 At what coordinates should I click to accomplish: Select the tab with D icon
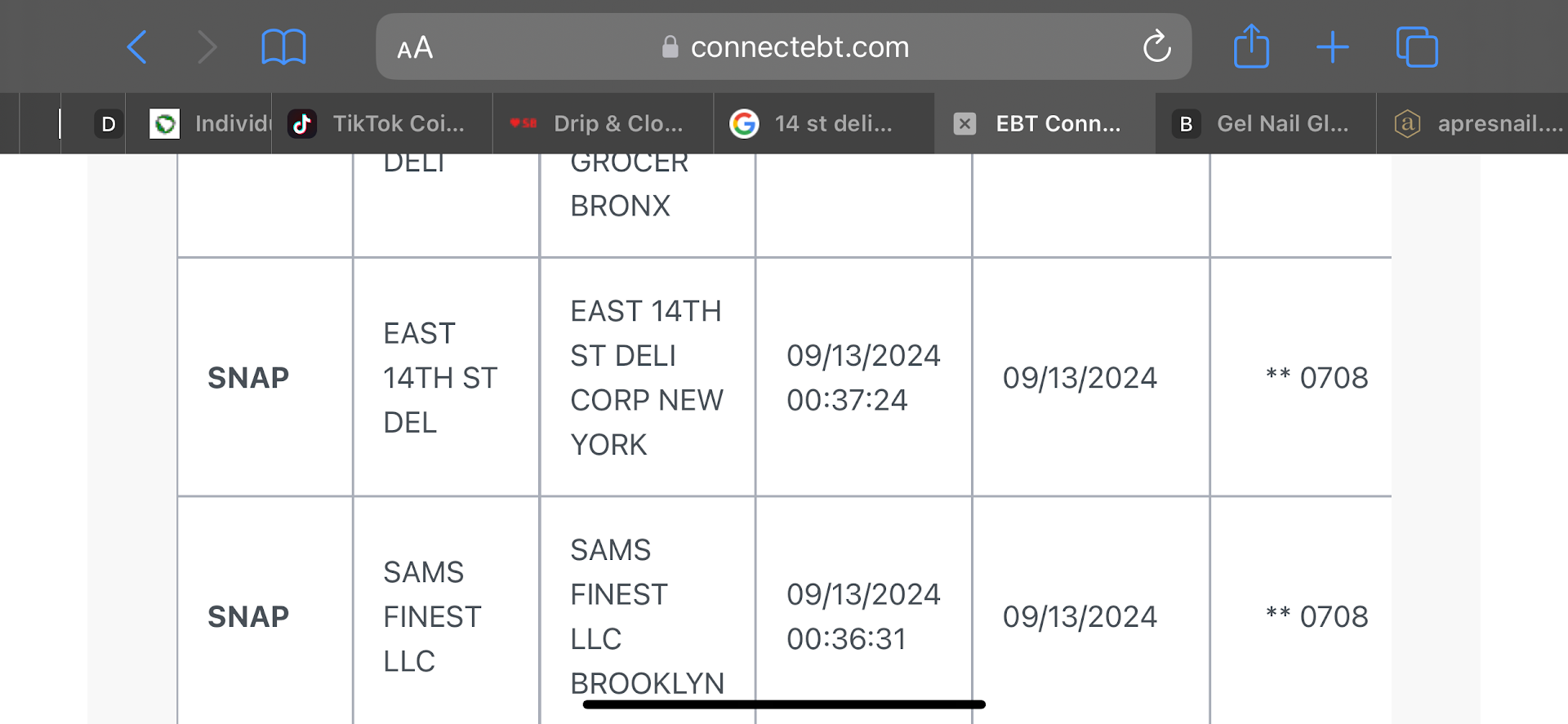[108, 124]
